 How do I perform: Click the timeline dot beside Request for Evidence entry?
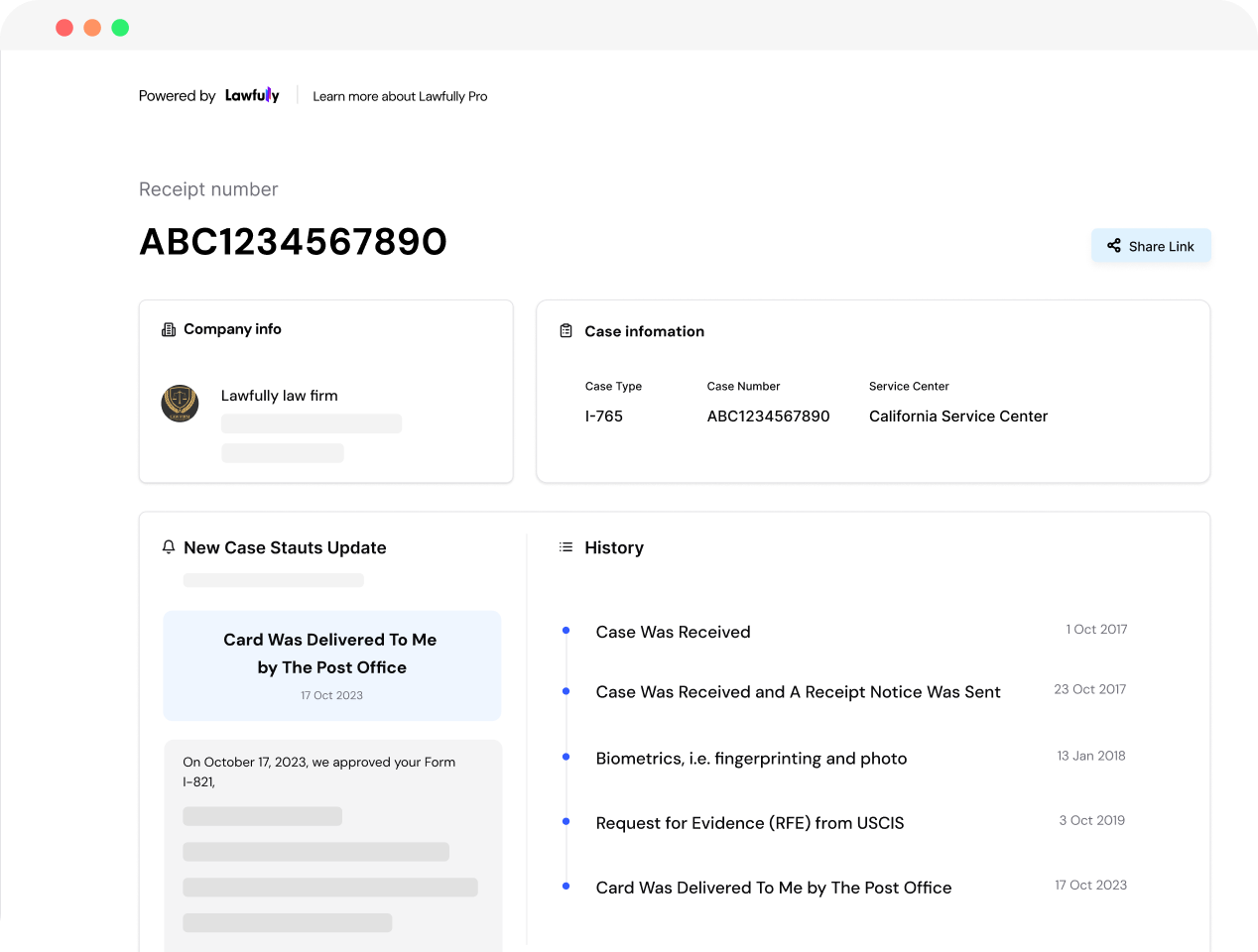[566, 821]
